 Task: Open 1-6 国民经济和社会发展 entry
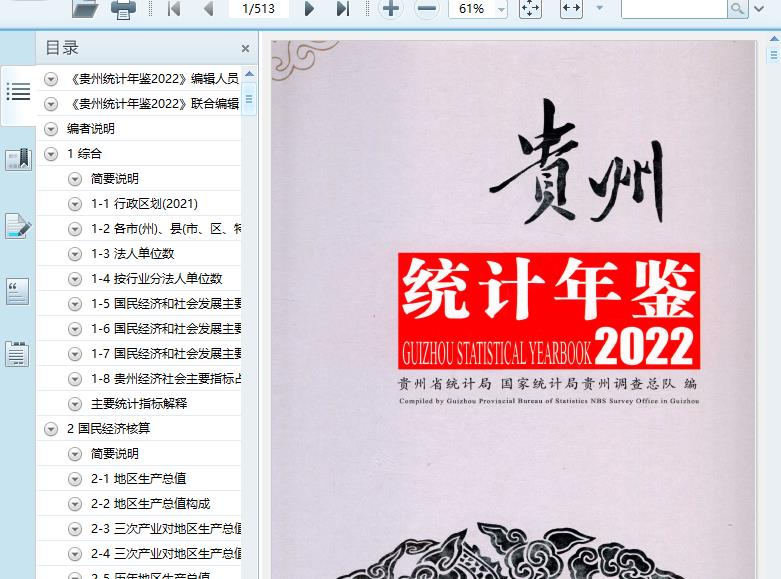(166, 328)
